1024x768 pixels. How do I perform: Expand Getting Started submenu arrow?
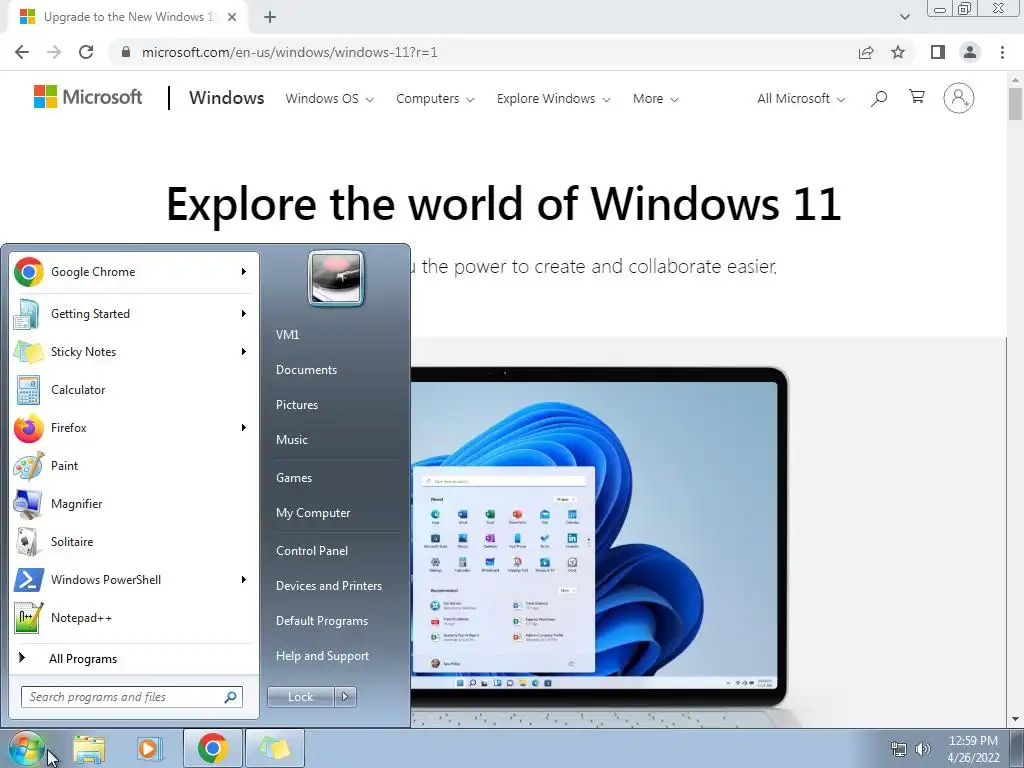click(244, 313)
